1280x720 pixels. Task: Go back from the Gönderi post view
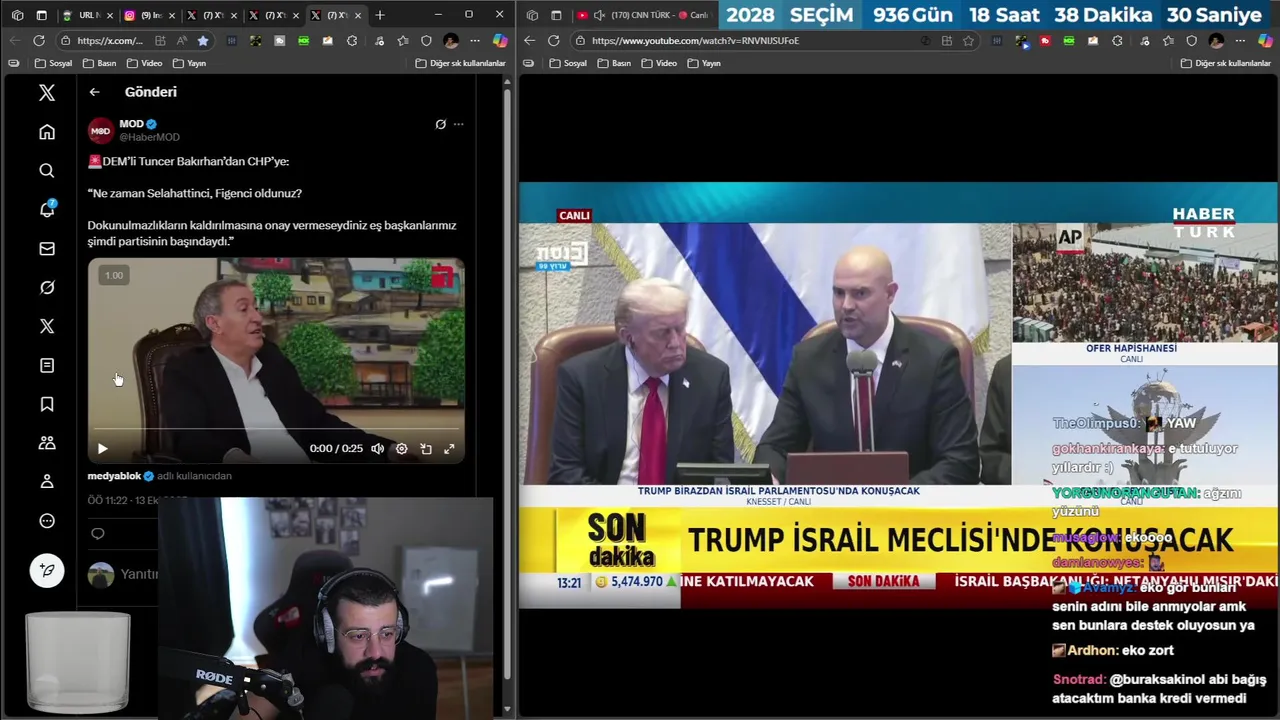(94, 92)
